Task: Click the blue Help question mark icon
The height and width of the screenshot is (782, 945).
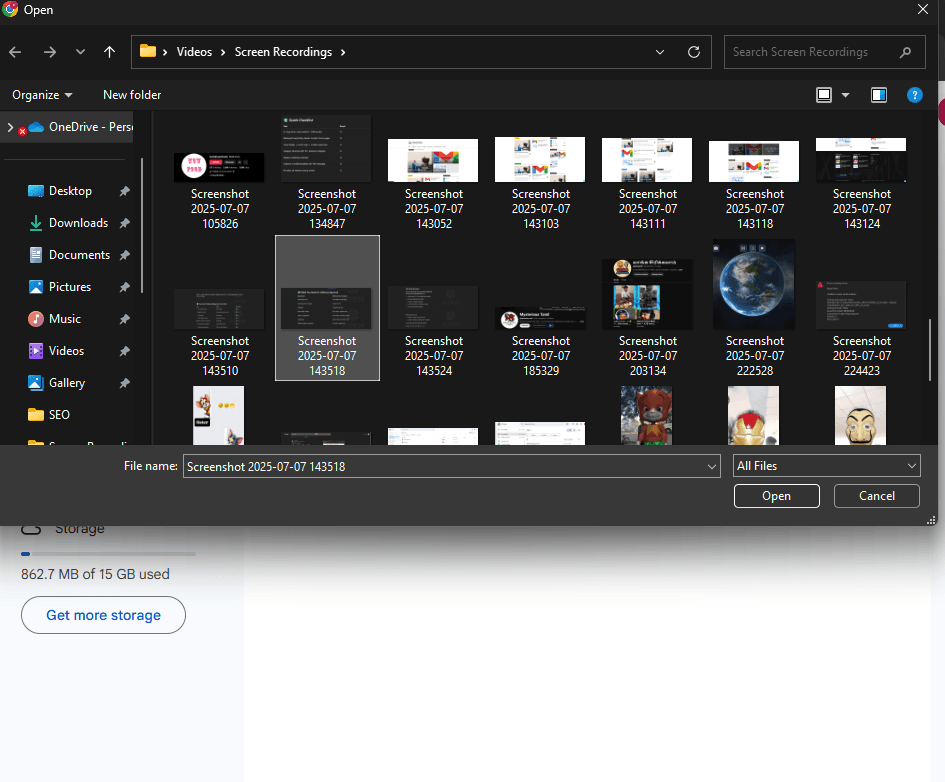Action: [x=914, y=95]
